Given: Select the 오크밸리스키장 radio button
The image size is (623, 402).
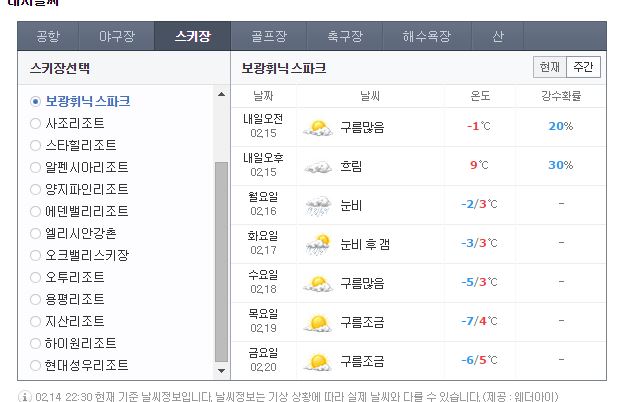Looking at the screenshot, I should click(35, 255).
